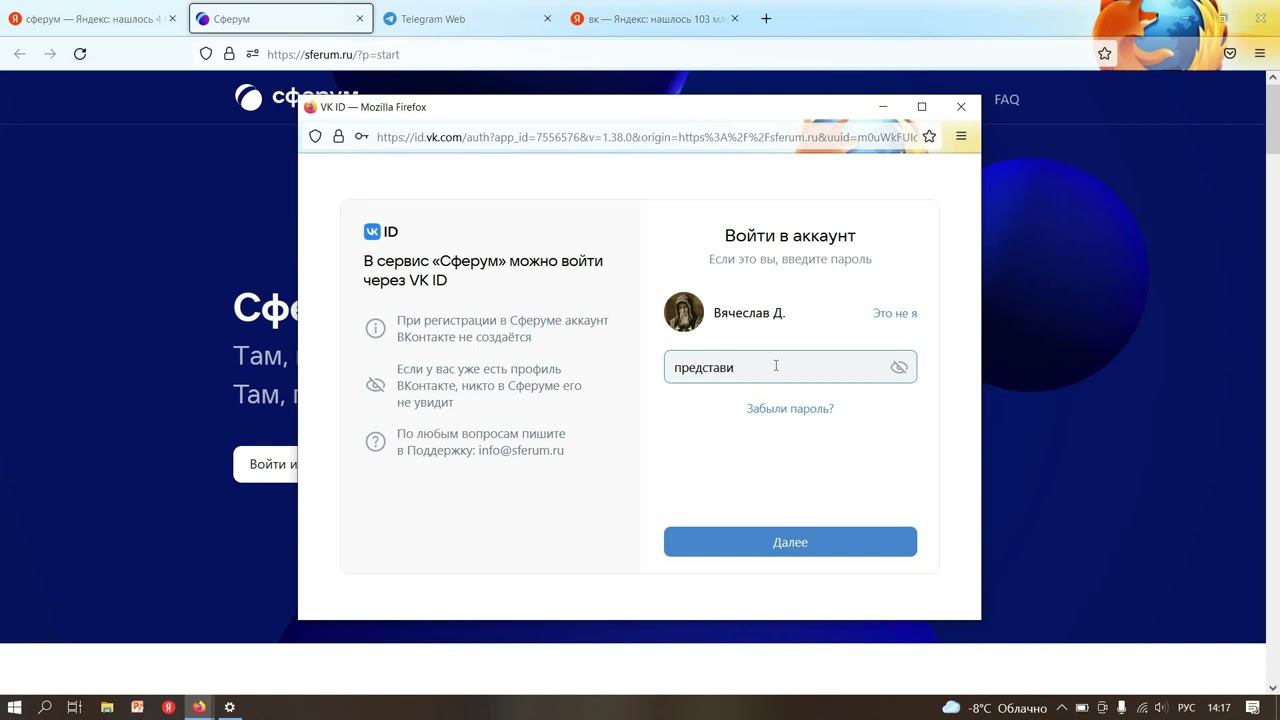Image resolution: width=1280 pixels, height=720 pixels.
Task: Open the Pocket save icon
Action: (1231, 54)
